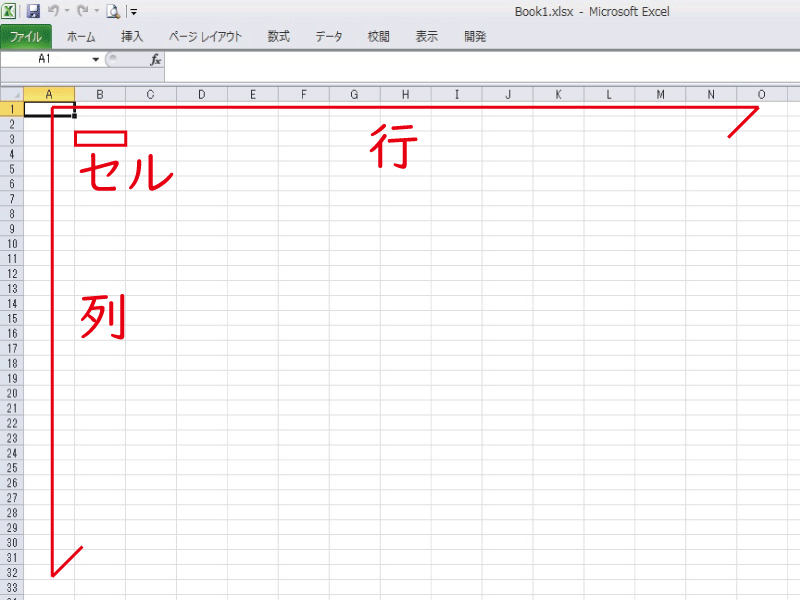
Task: Click the fx Insert Function icon
Action: pyautogui.click(x=155, y=60)
